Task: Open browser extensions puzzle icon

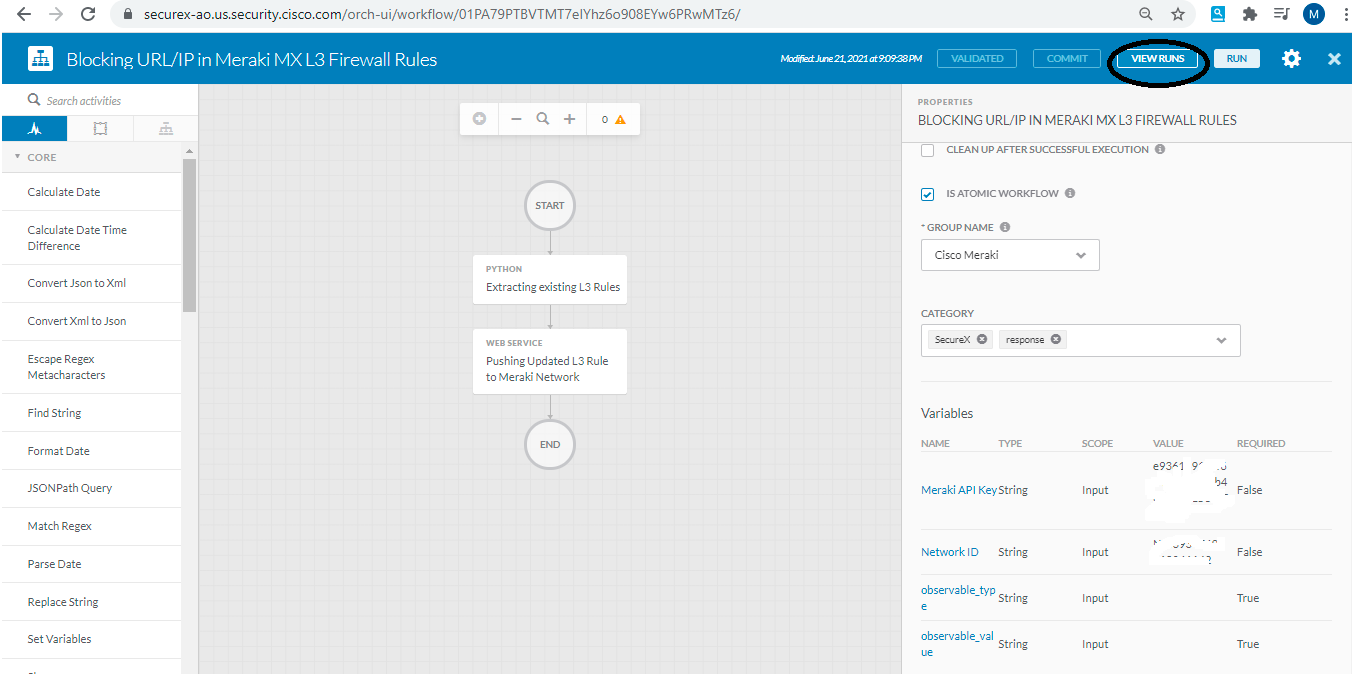Action: pyautogui.click(x=1249, y=14)
